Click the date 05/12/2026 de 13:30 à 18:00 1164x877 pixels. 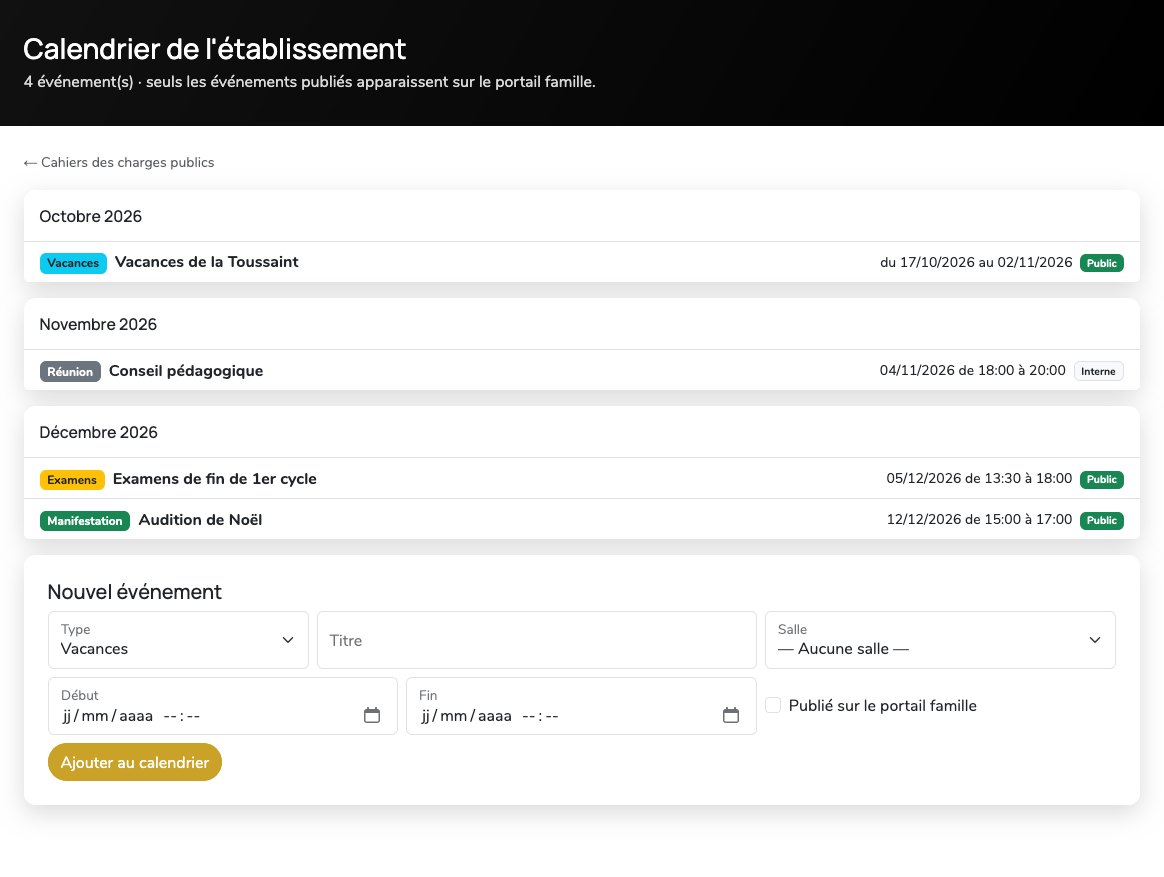(x=979, y=479)
